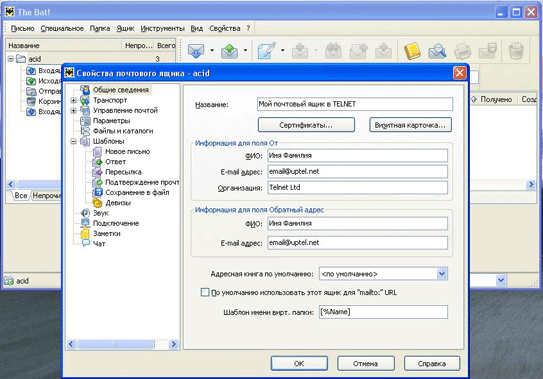Collapse the Шаблоны tree node
Viewport: 543px width, 379px height.
73,141
